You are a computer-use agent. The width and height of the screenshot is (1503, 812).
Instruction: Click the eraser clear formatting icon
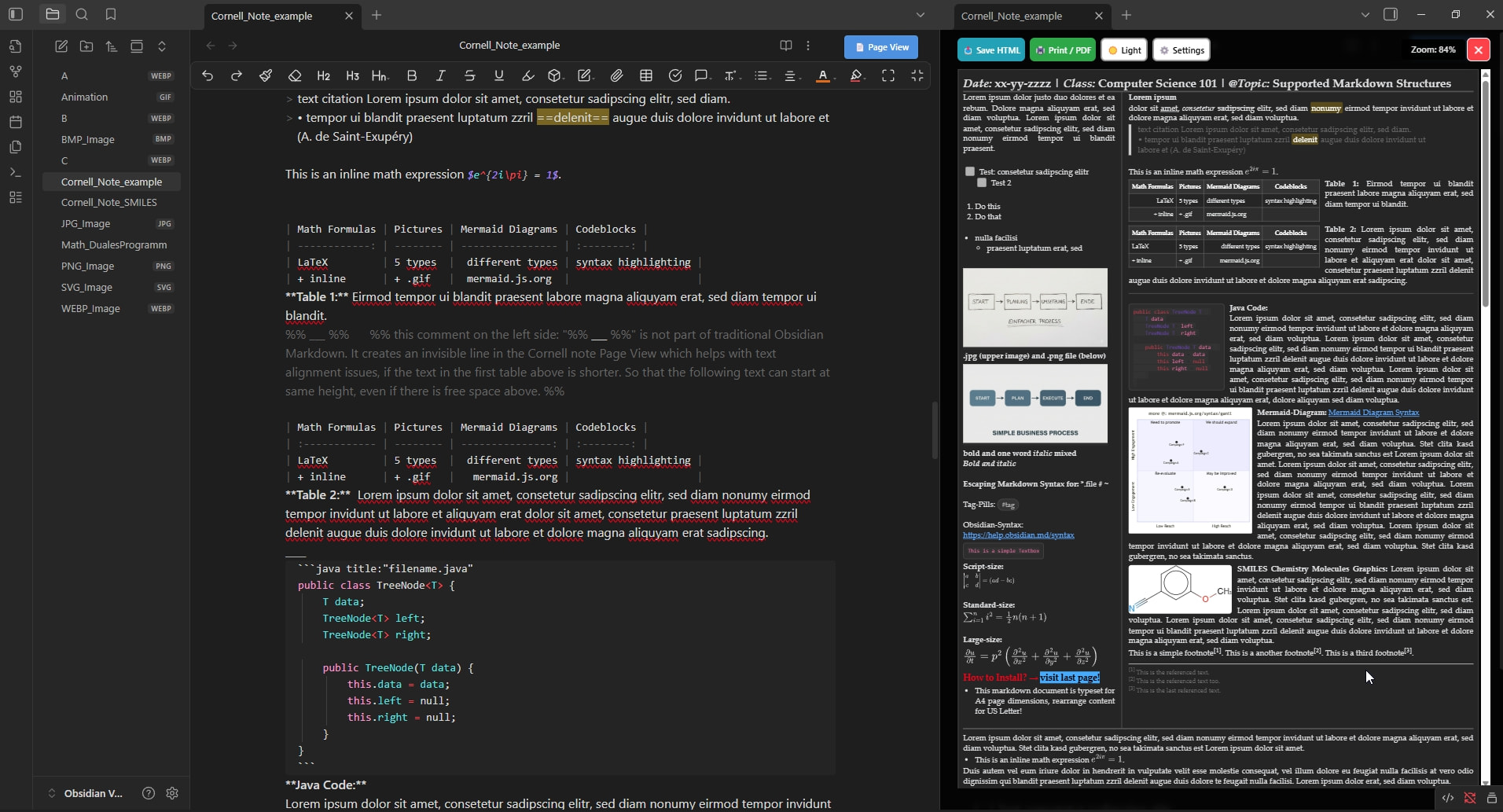pyautogui.click(x=295, y=75)
